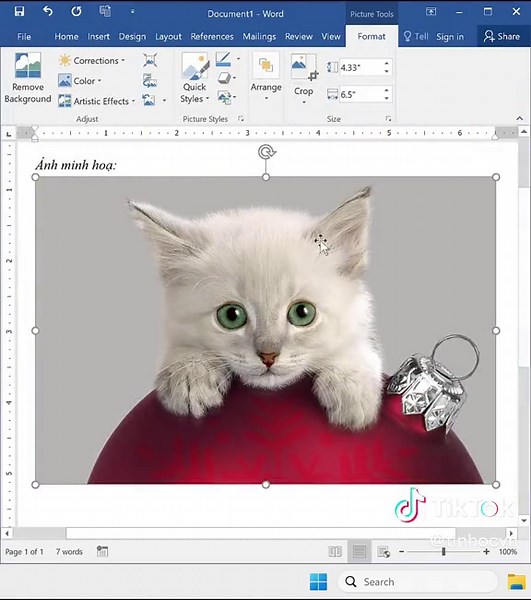Viewport: 531px width, 600px height.
Task: Open the Artistic Effects dropdown
Action: [97, 101]
